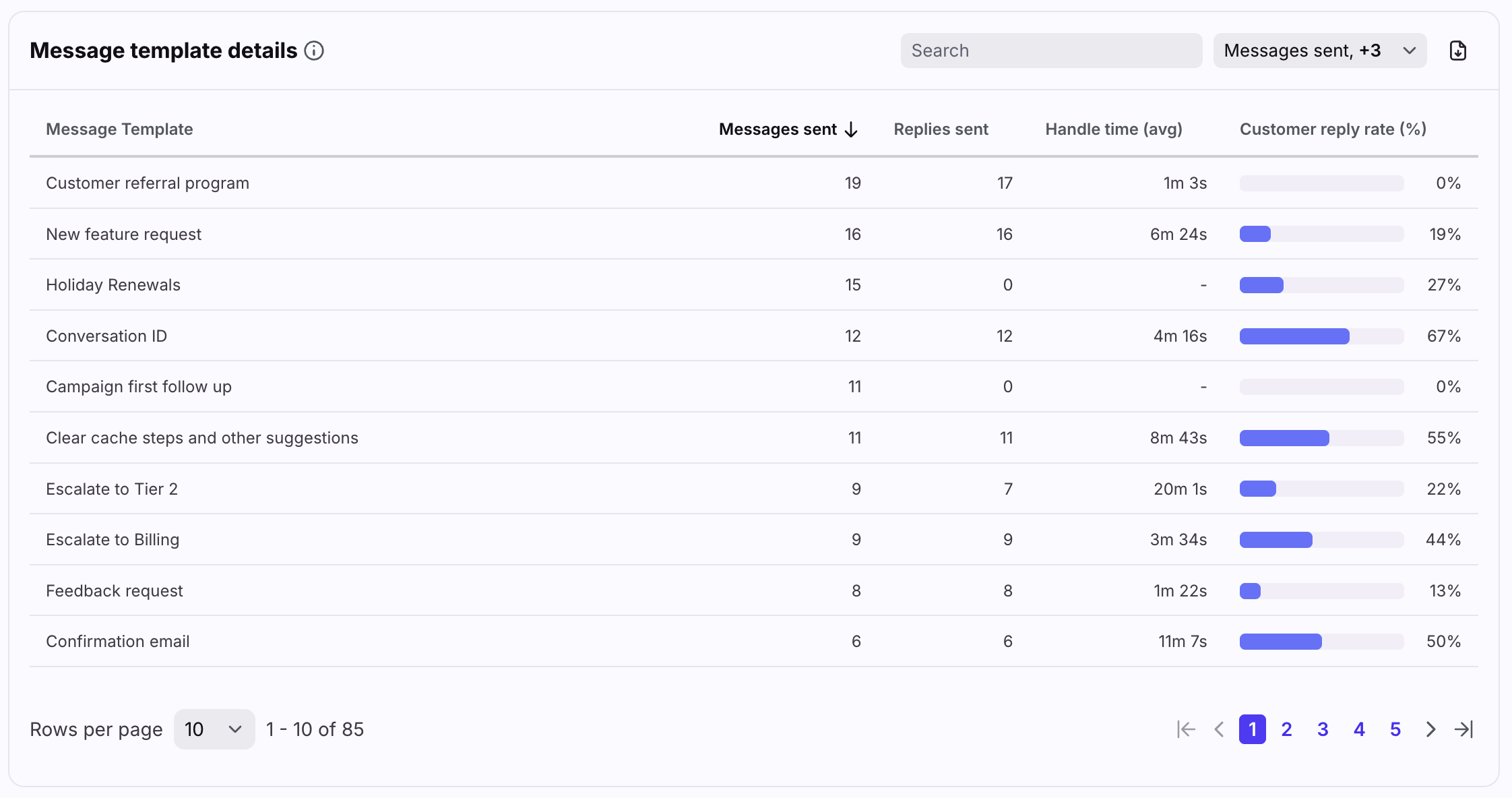This screenshot has height=798, width=1512.
Task: Go to the next page chevron
Action: (1430, 729)
